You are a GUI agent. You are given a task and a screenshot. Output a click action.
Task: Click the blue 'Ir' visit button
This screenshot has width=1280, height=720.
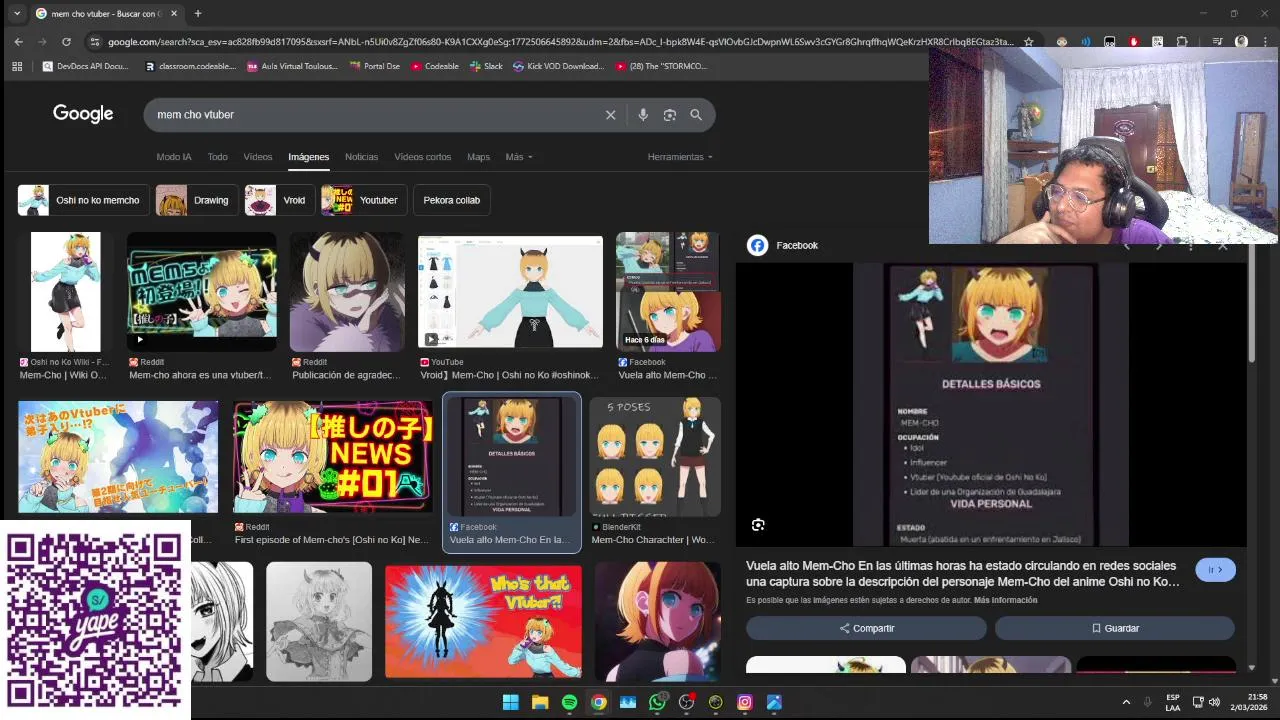coord(1215,570)
